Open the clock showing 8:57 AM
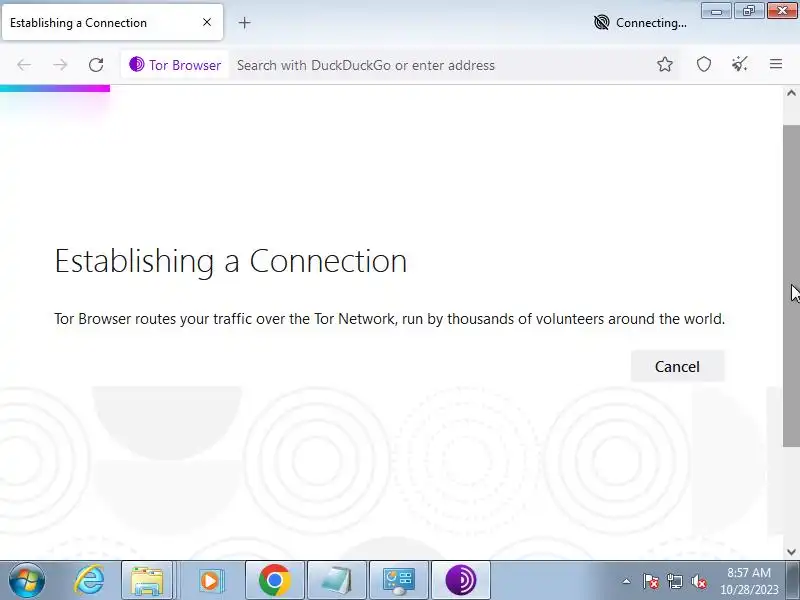This screenshot has width=800, height=600. click(749, 581)
